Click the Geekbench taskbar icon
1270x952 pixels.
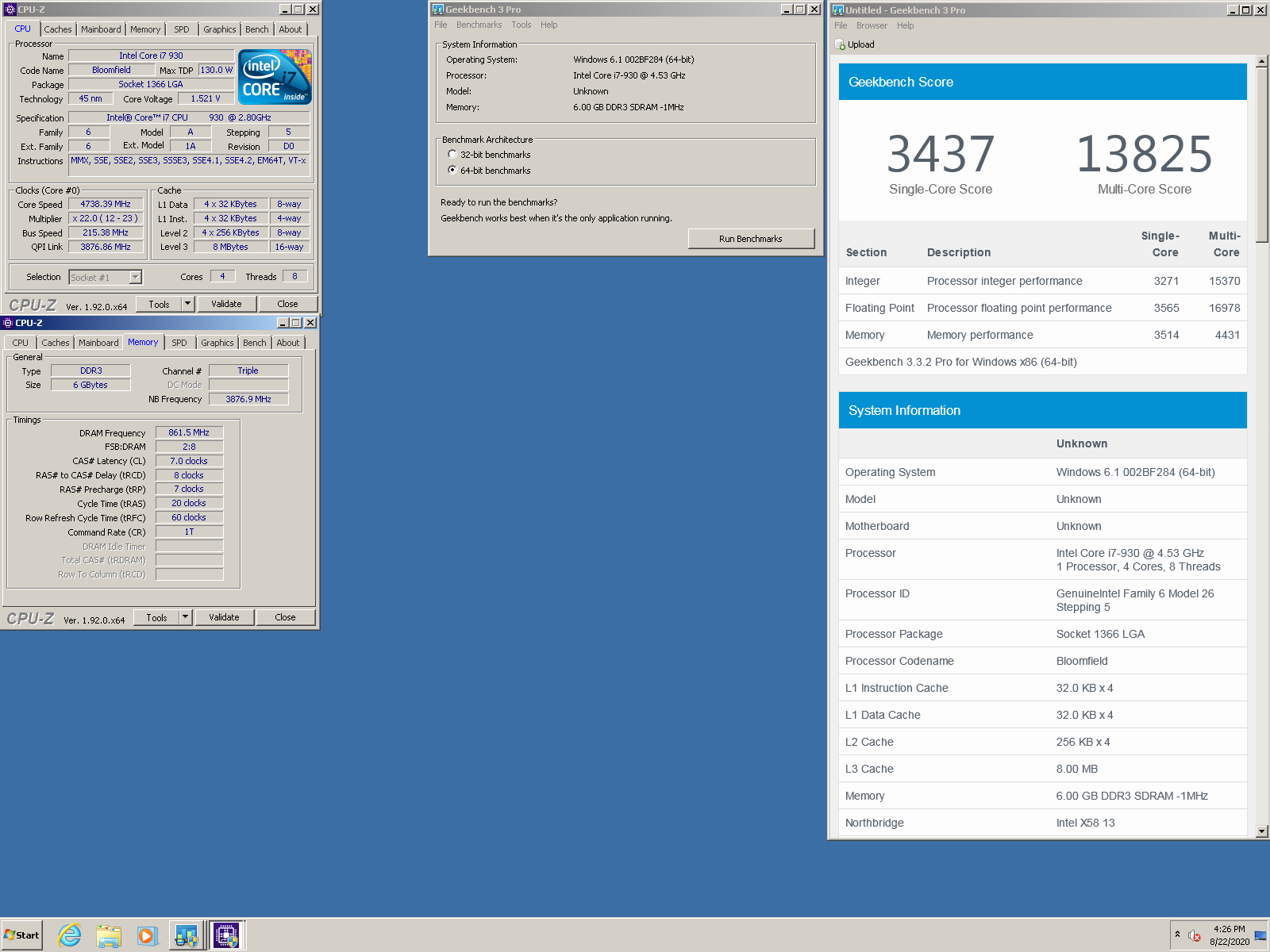(187, 935)
